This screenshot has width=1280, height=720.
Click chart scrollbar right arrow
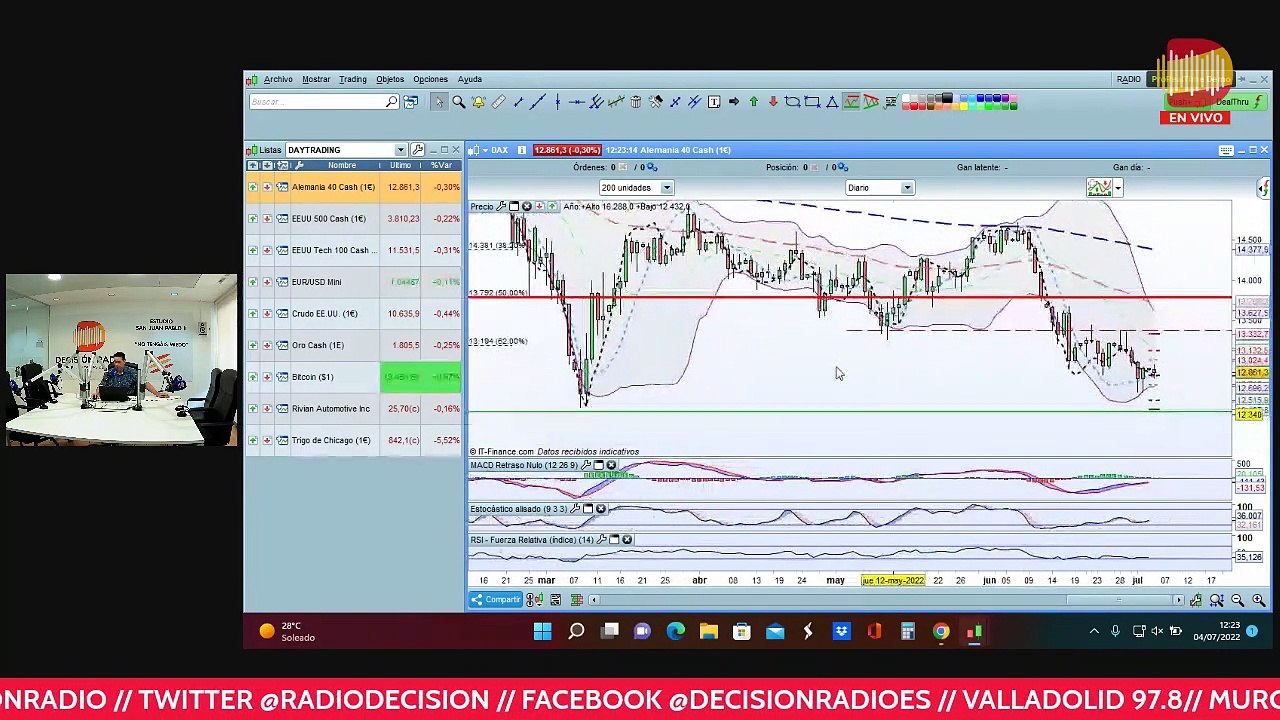point(1180,600)
